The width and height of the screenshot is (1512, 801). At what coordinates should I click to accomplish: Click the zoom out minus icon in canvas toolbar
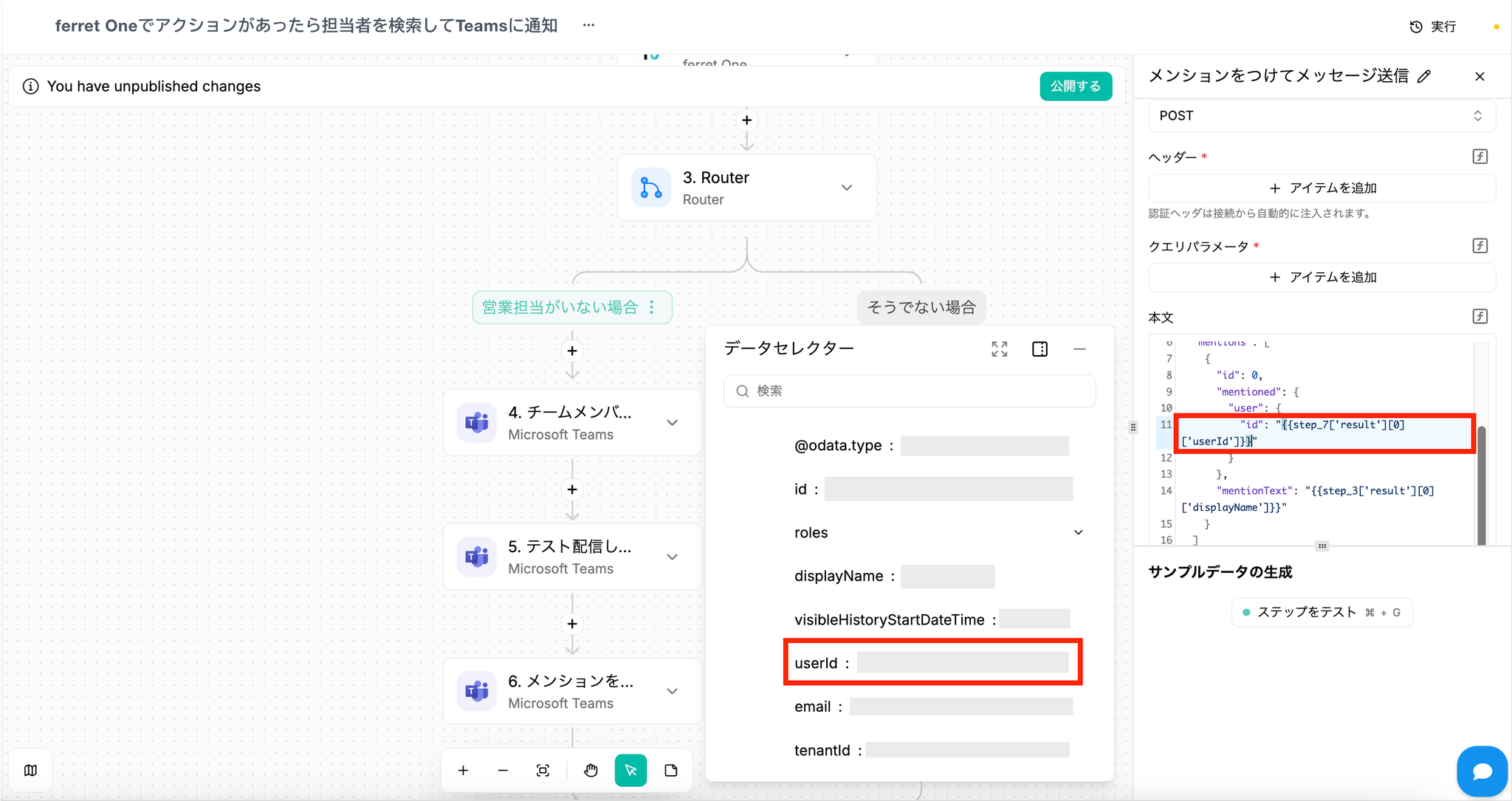point(503,771)
